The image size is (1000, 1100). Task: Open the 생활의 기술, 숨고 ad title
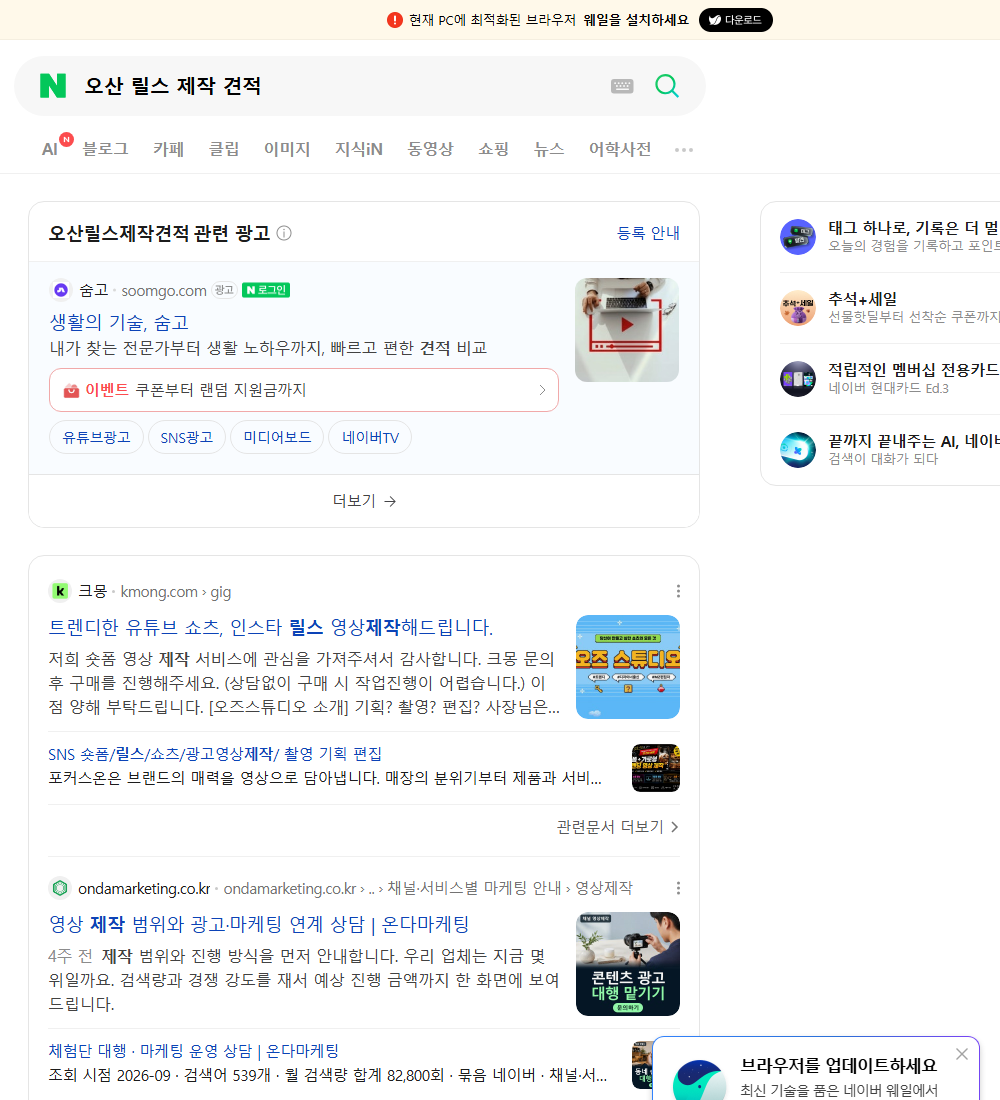(x=119, y=322)
